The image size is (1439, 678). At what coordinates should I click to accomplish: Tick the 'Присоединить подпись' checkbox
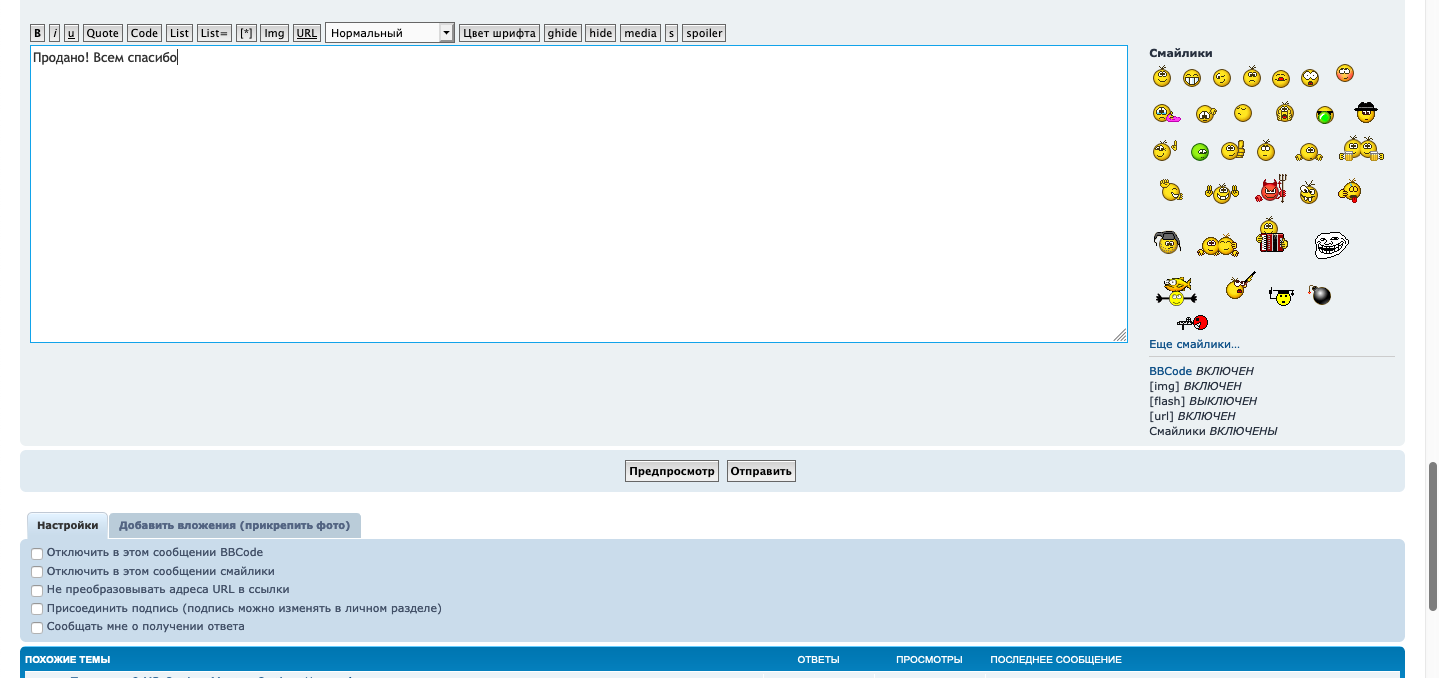(37, 609)
